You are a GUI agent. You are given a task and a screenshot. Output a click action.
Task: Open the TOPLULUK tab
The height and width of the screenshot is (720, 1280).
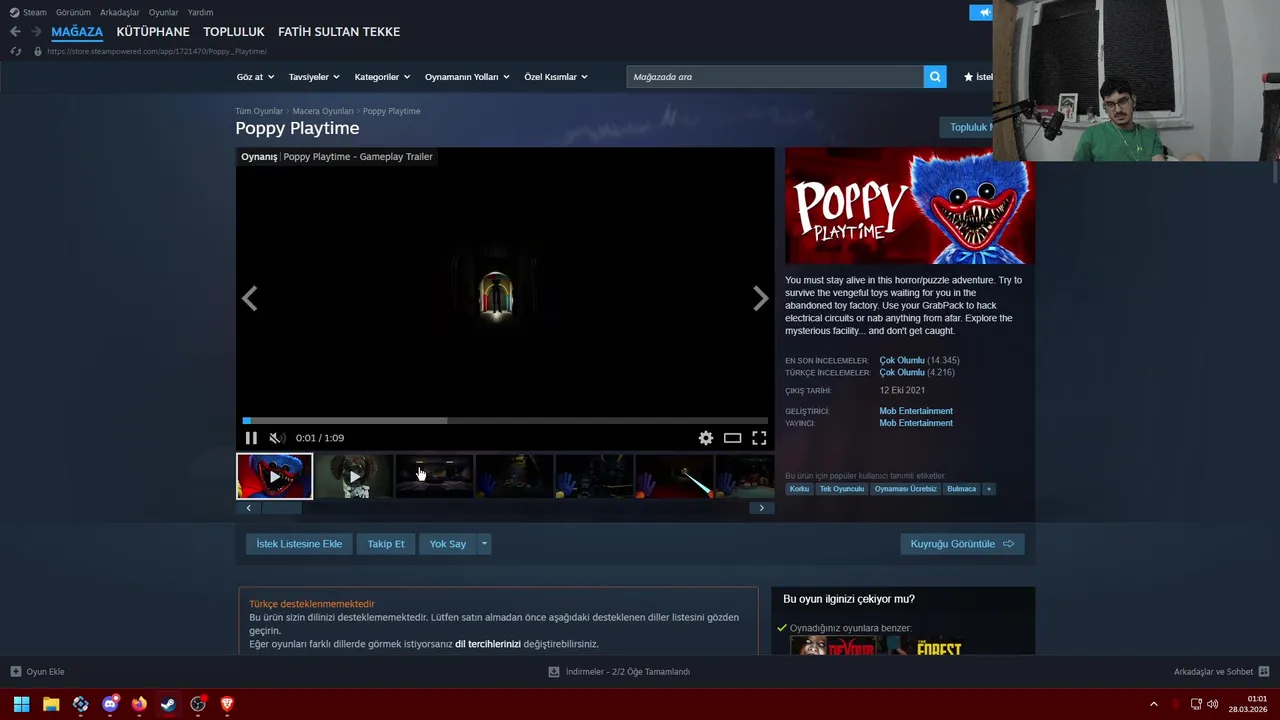click(x=234, y=32)
